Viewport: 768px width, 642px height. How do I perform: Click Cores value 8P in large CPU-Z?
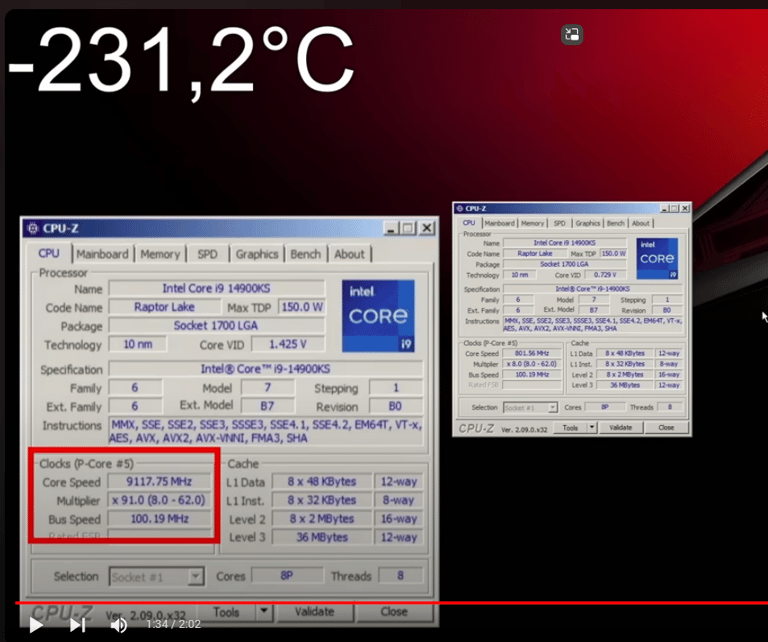click(287, 576)
